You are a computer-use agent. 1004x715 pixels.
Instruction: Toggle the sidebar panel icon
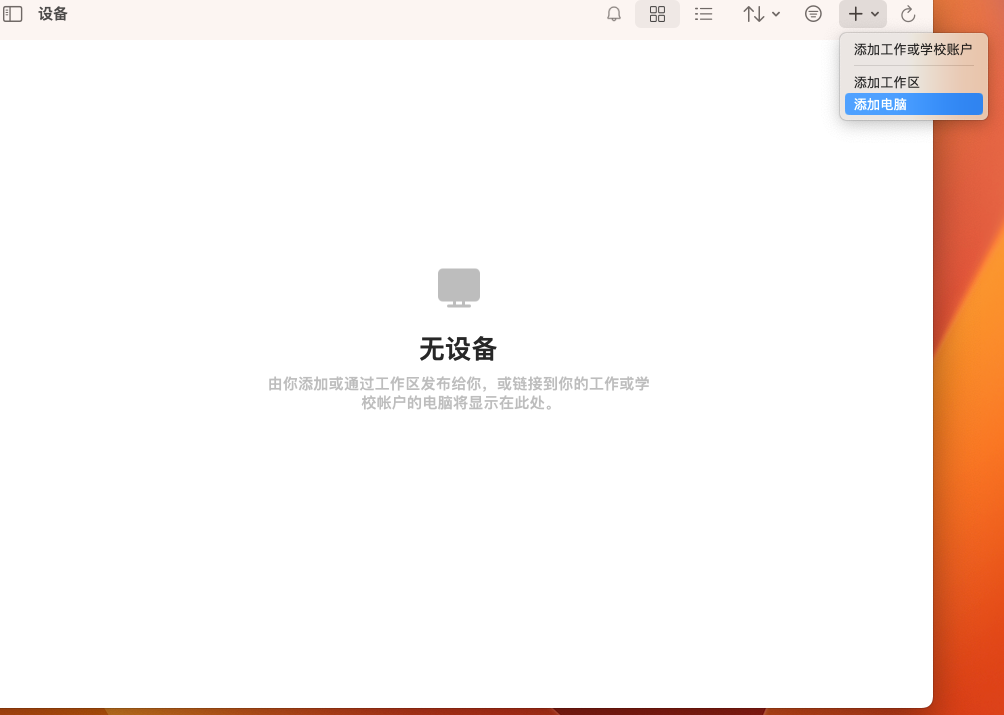click(13, 14)
